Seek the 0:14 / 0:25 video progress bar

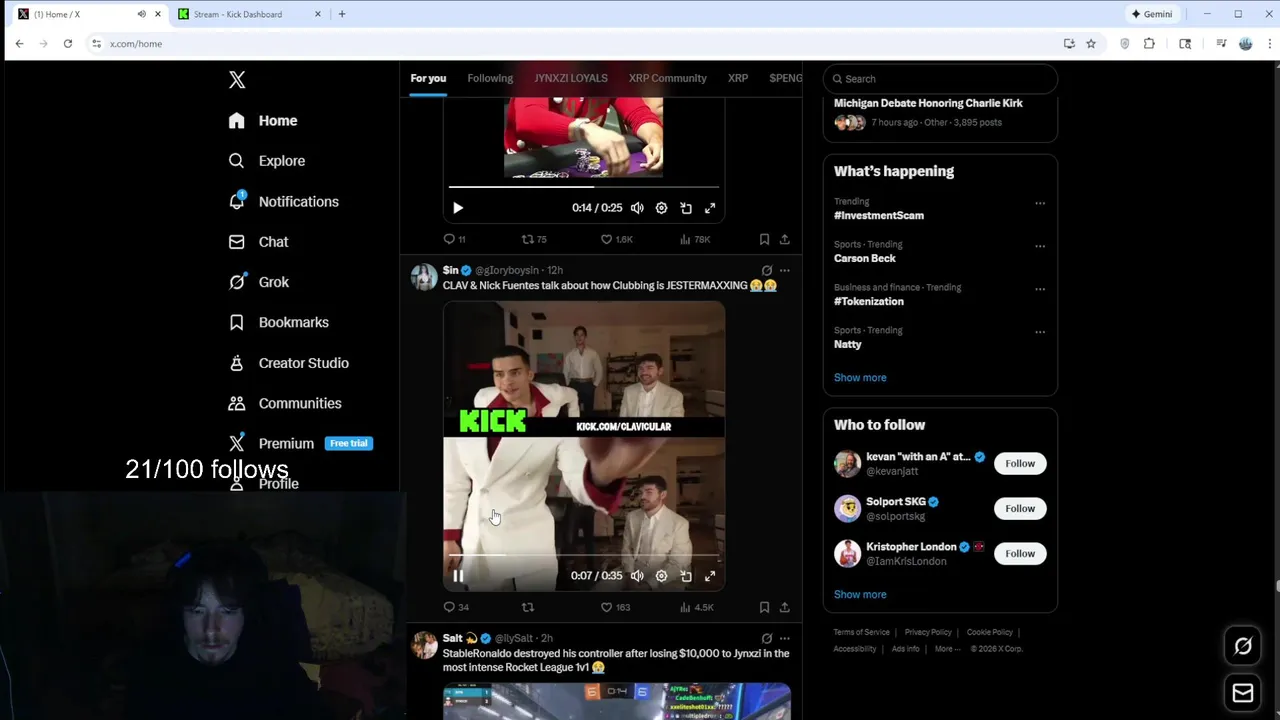click(x=584, y=187)
